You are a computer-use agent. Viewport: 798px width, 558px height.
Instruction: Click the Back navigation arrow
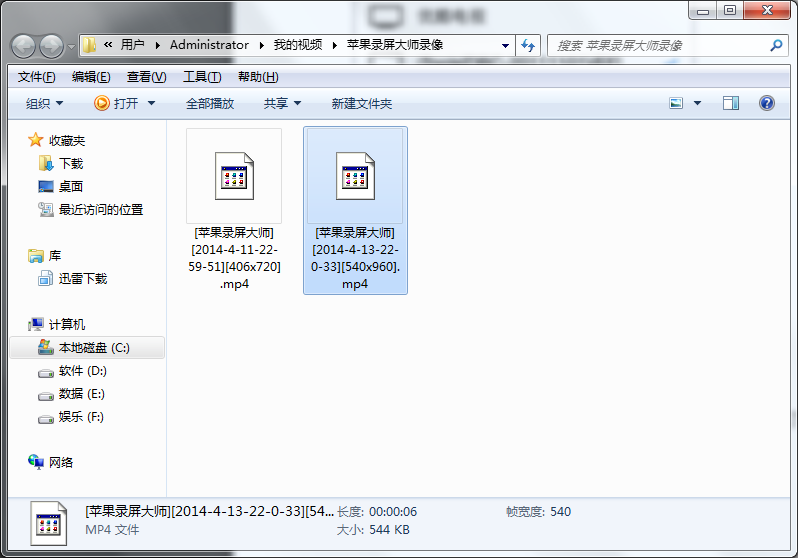pos(23,46)
